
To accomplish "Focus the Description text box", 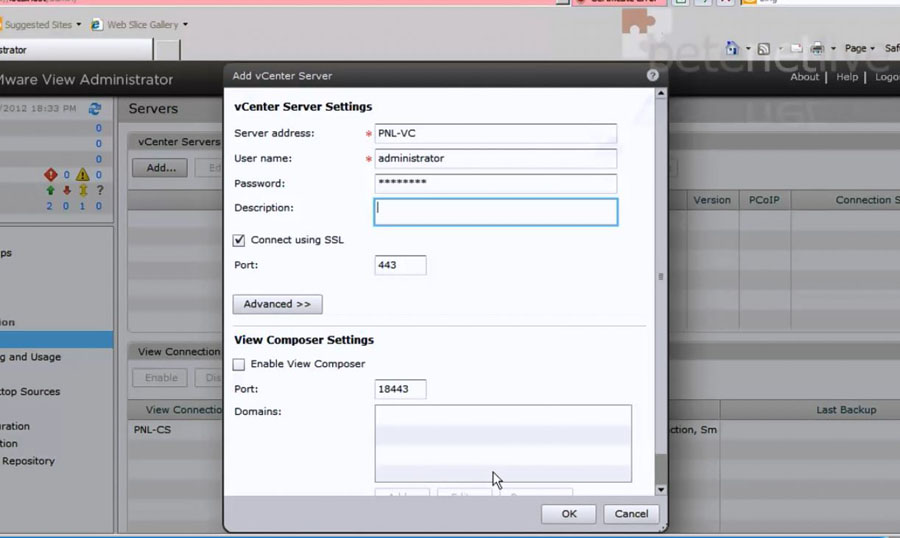I will (x=495, y=212).
